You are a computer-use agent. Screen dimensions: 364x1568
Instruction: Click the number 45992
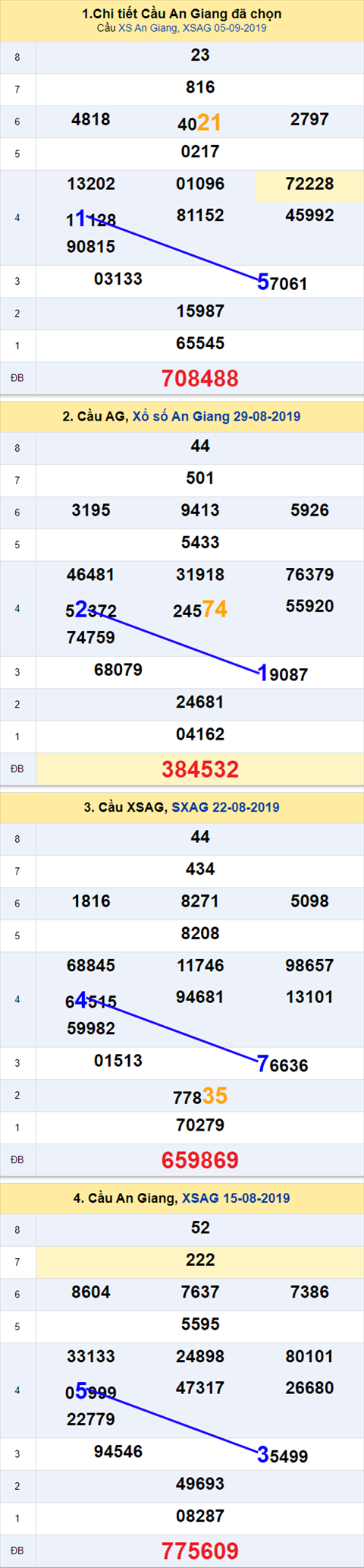309,215
